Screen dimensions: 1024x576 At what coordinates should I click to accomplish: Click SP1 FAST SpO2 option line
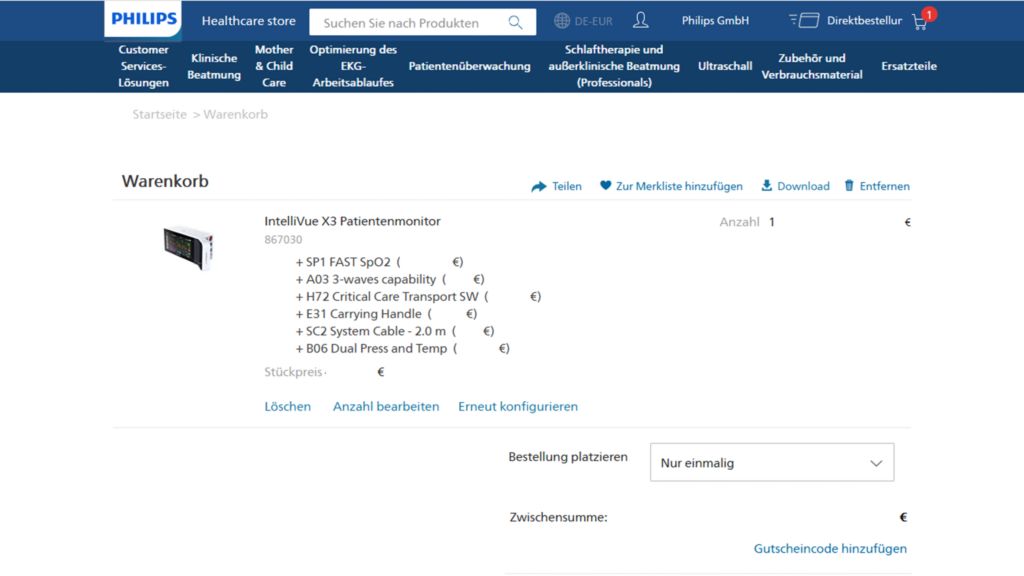coord(379,262)
